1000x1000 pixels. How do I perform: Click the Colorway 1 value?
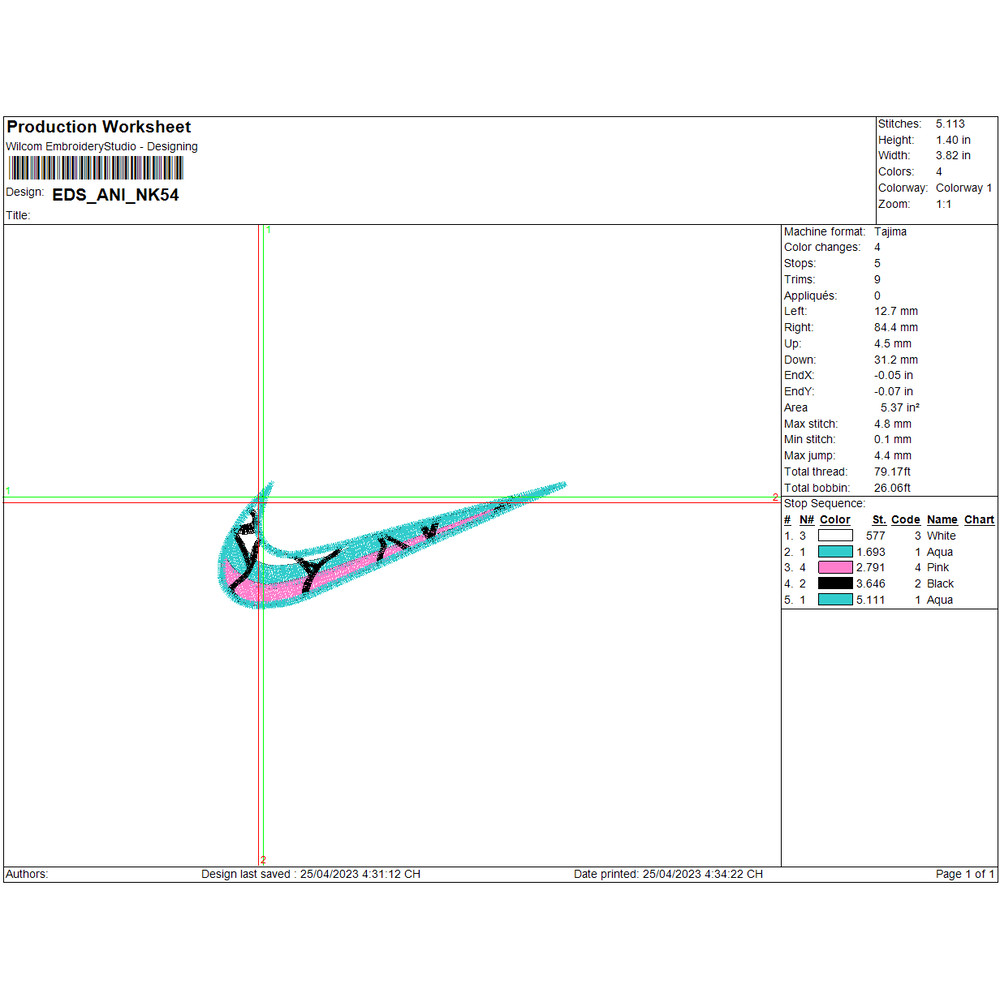click(x=963, y=188)
